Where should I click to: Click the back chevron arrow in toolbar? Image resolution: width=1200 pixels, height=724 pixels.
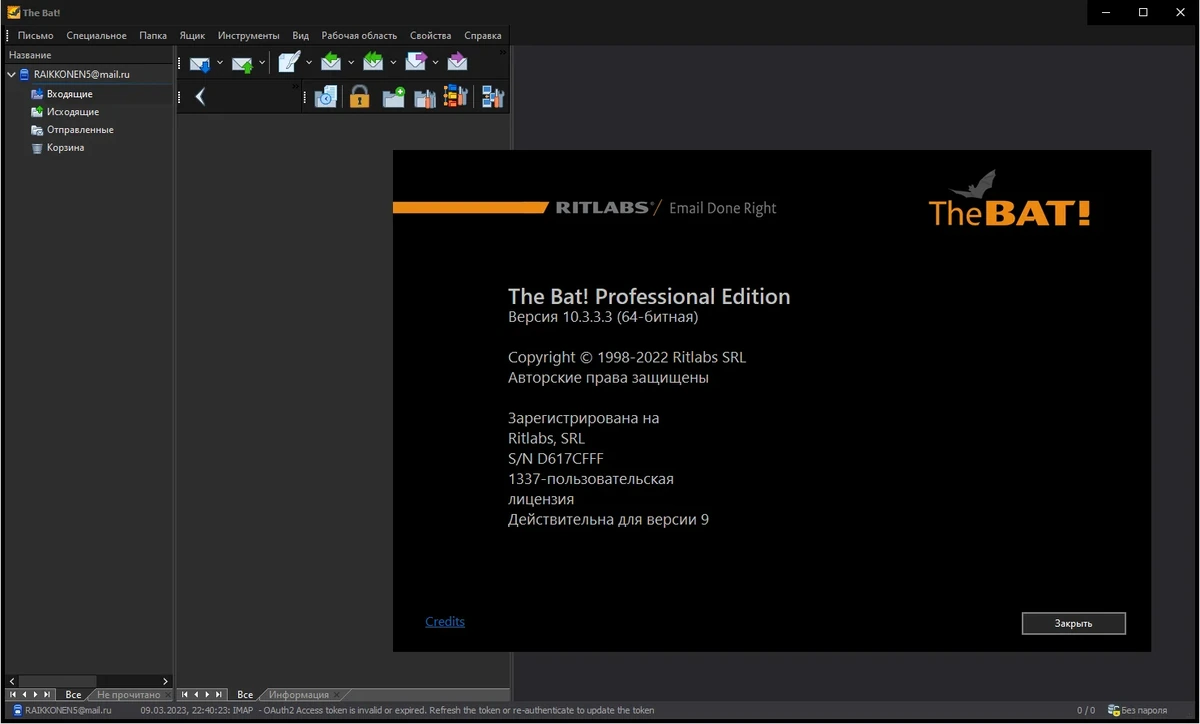click(x=200, y=97)
